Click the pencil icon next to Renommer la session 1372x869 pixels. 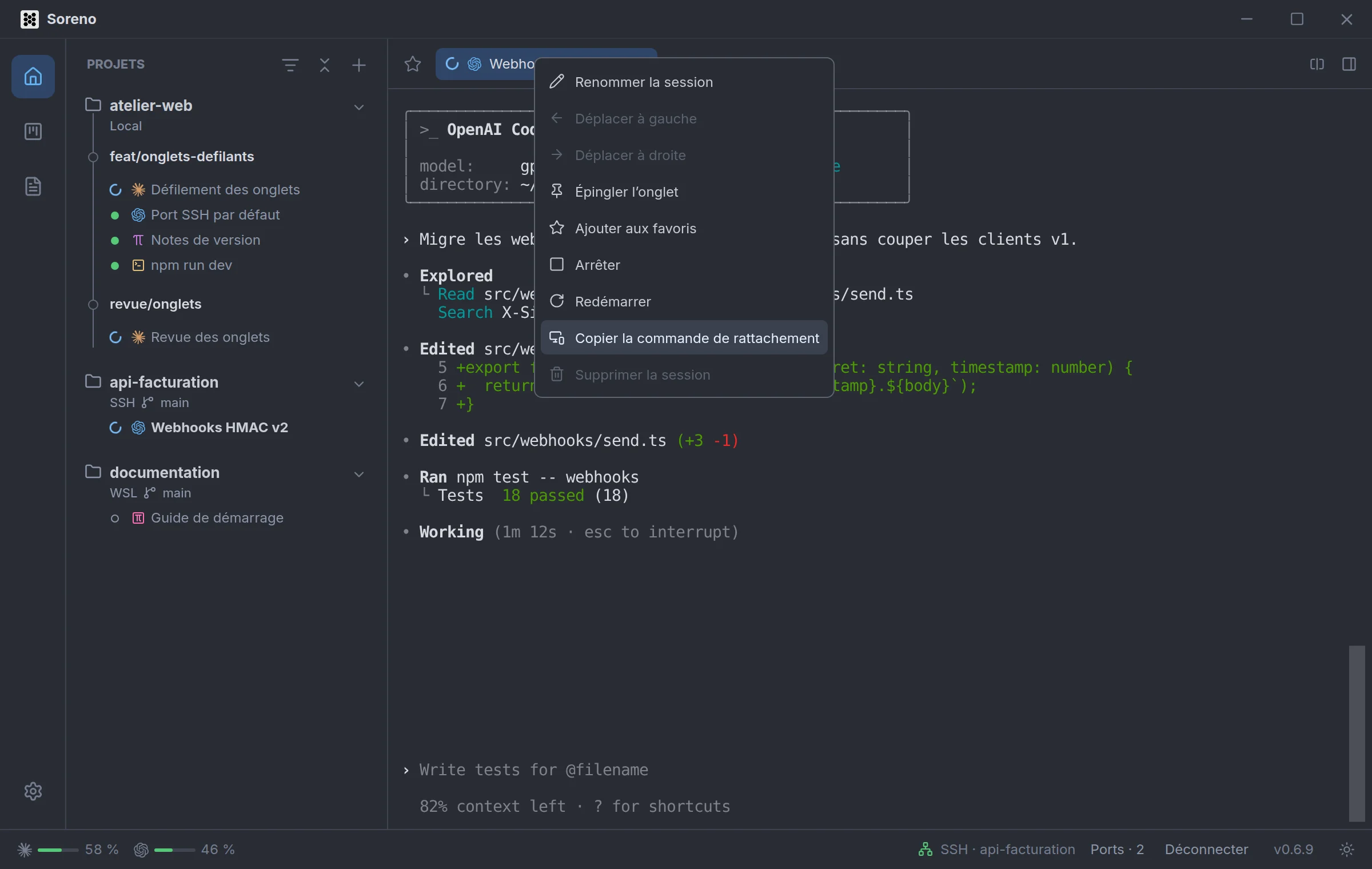pyautogui.click(x=557, y=82)
